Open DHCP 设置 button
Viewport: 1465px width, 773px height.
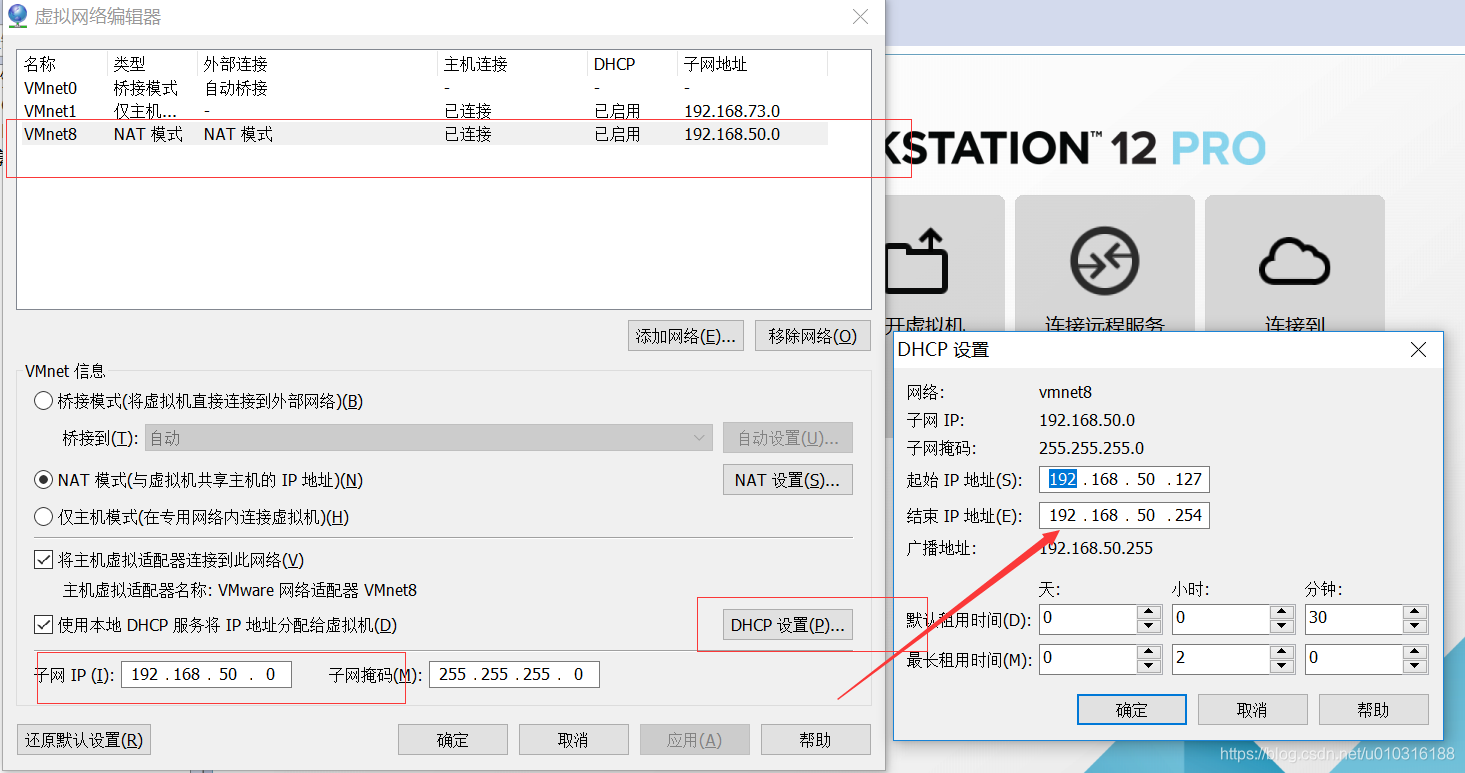click(788, 625)
